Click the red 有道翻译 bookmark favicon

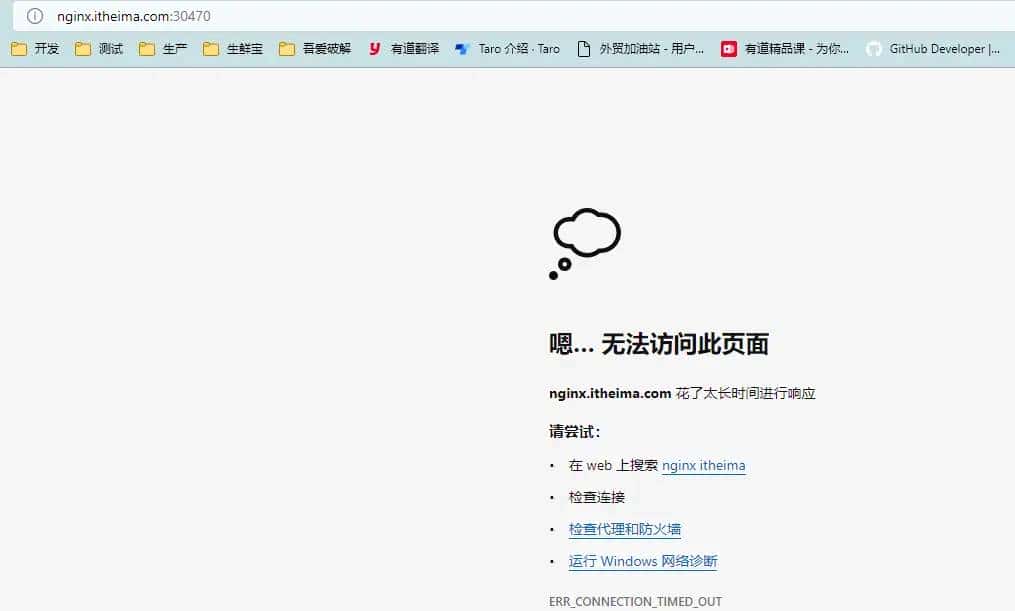pyautogui.click(x=373, y=48)
